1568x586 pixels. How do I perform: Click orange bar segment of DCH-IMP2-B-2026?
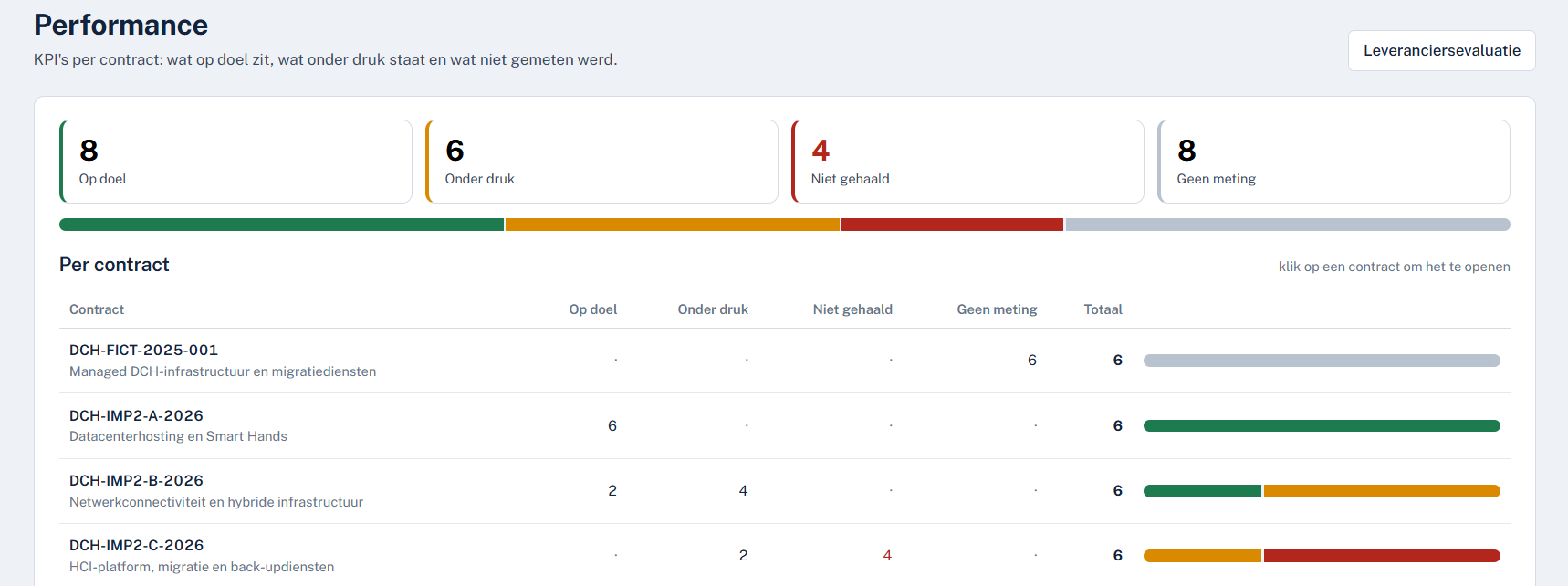coord(1382,491)
